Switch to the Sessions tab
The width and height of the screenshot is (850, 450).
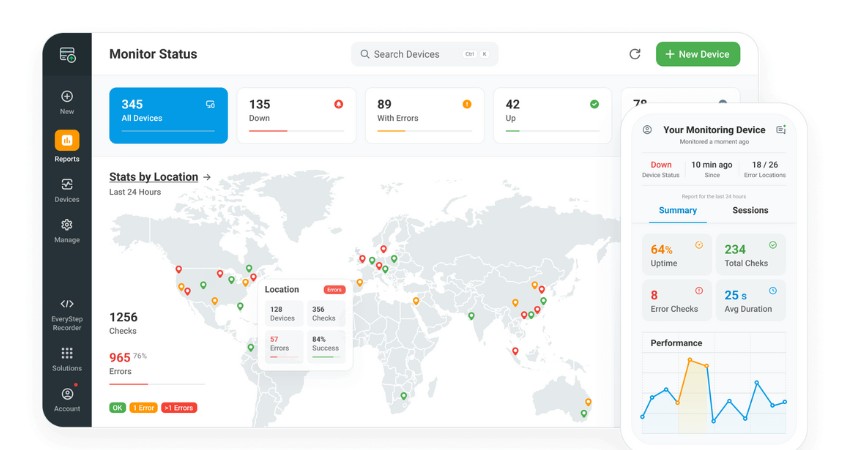[x=750, y=210]
